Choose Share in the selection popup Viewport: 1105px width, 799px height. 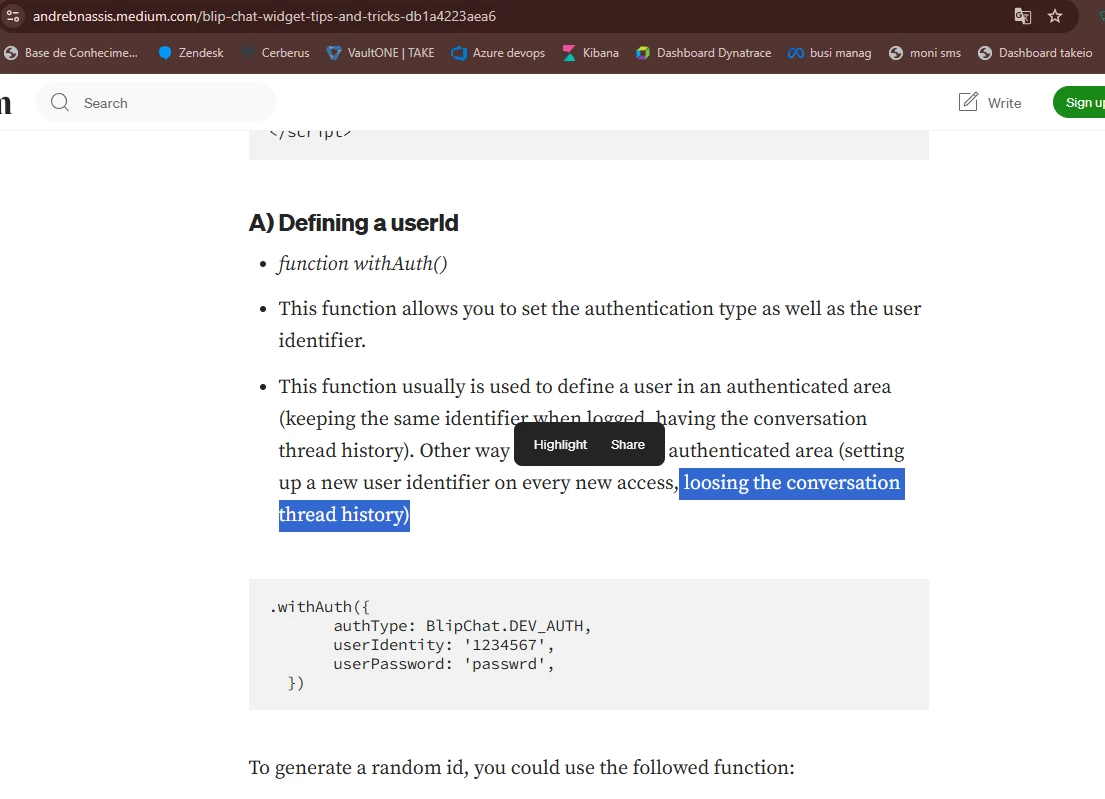click(628, 445)
